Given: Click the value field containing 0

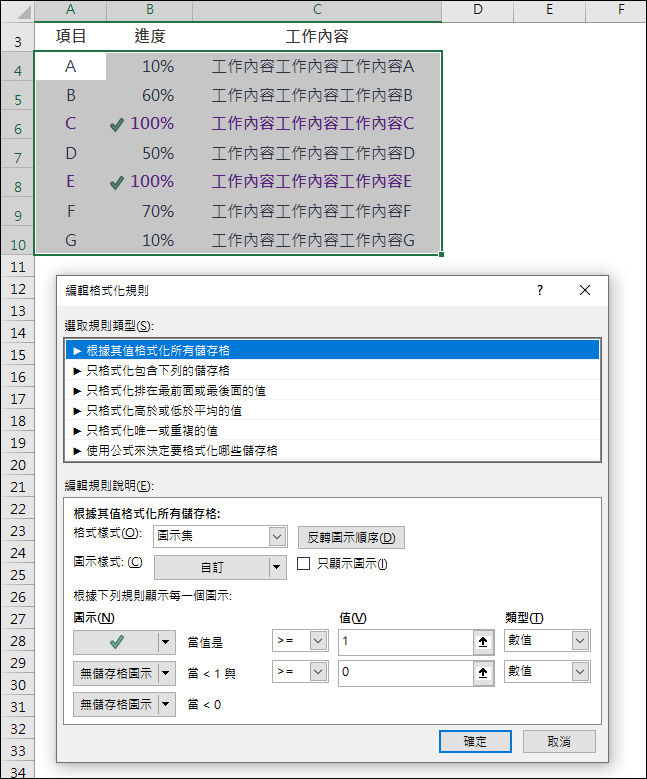Looking at the screenshot, I should (406, 672).
